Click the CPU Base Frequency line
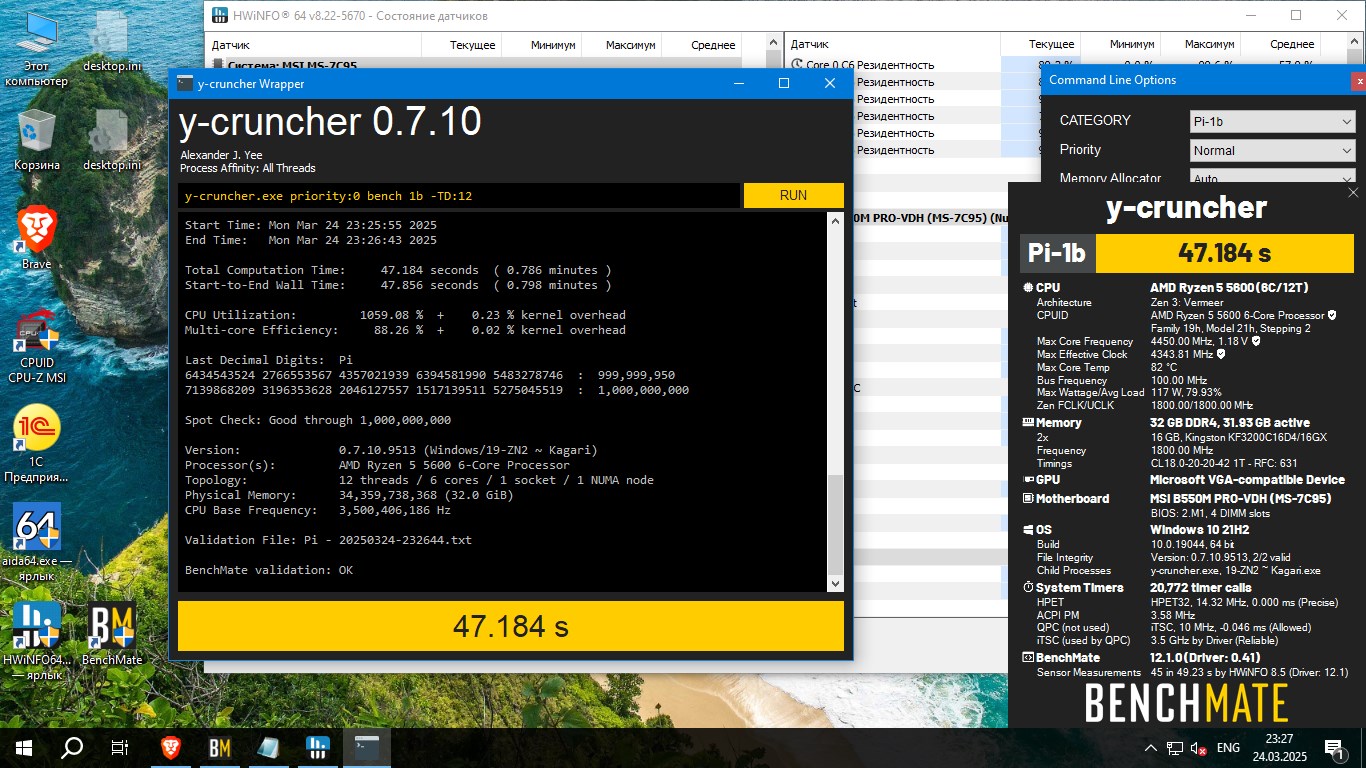 [x=318, y=510]
